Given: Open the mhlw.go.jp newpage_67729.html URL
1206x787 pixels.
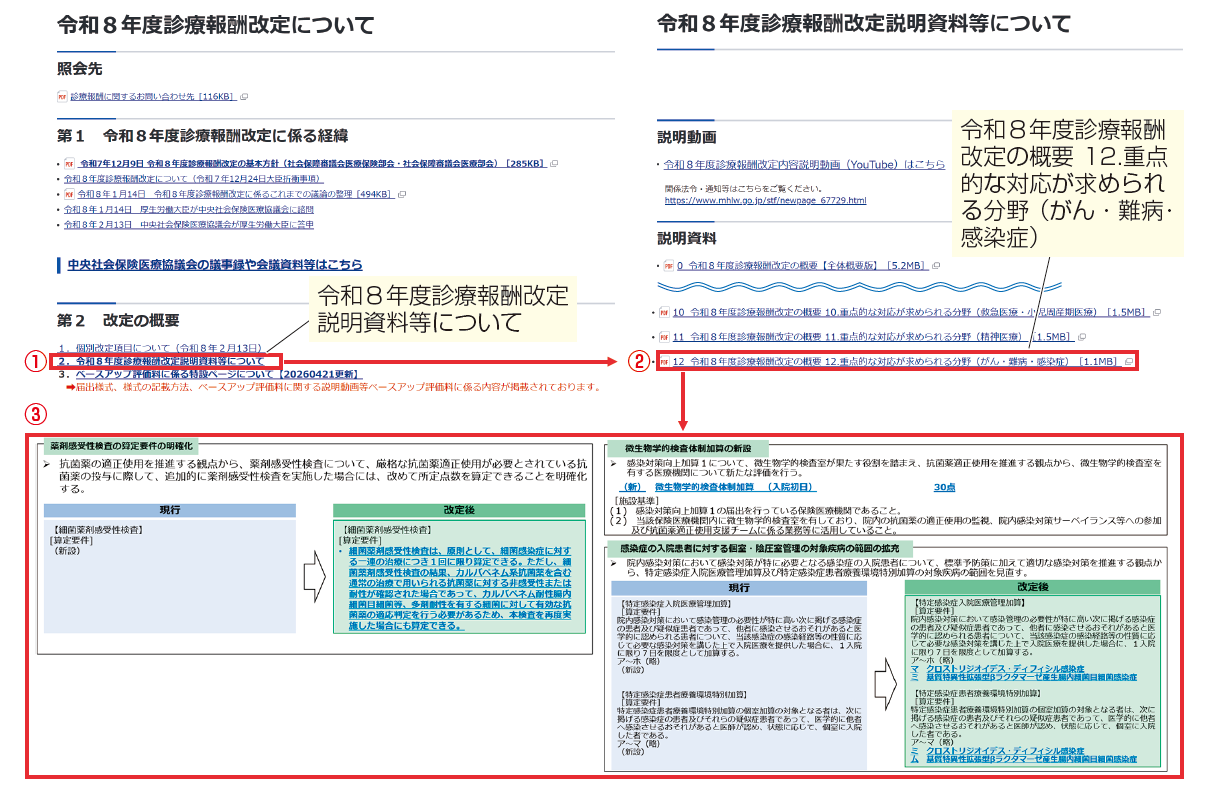Looking at the screenshot, I should pos(765,200).
